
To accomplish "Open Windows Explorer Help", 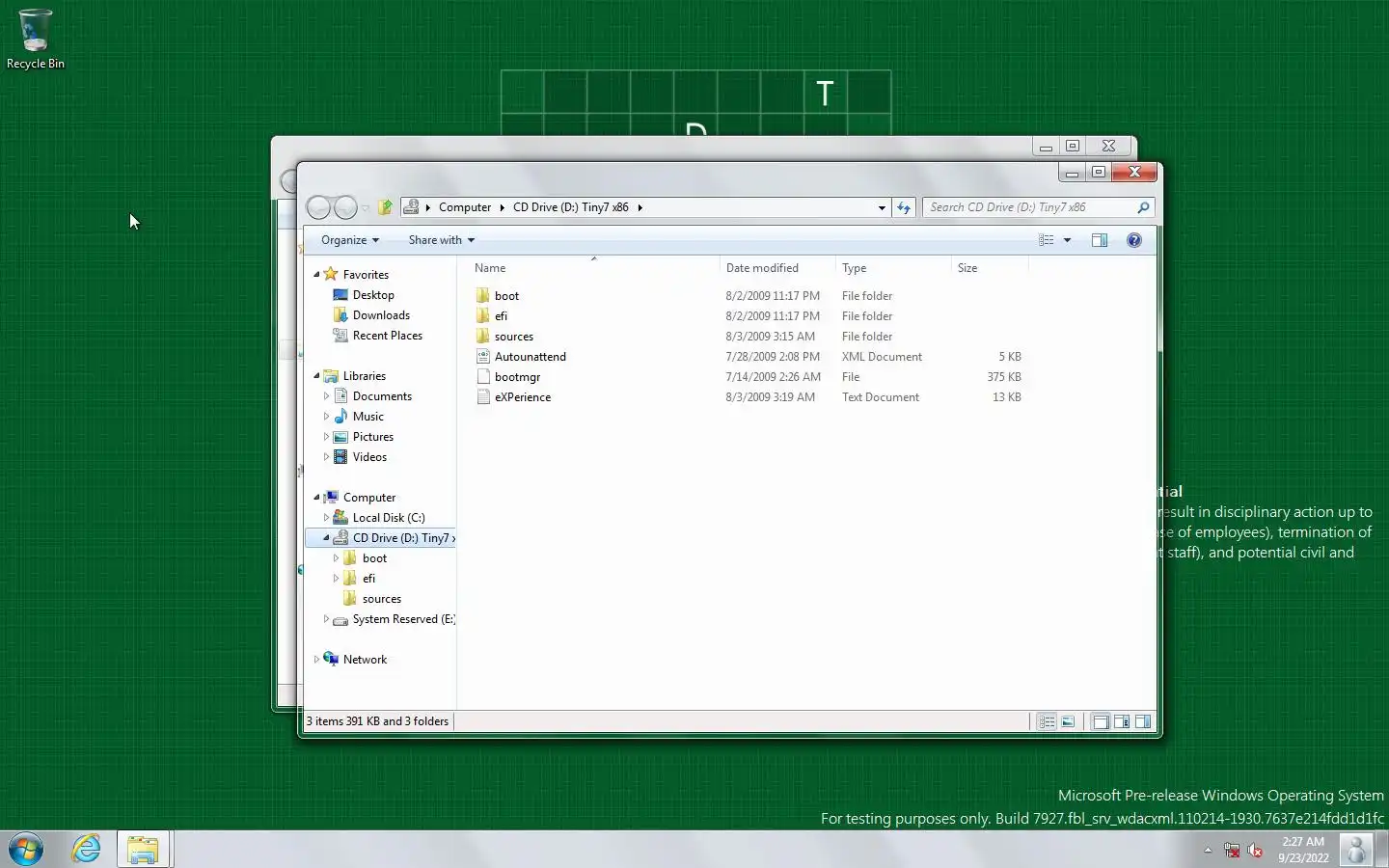I will point(1134,240).
